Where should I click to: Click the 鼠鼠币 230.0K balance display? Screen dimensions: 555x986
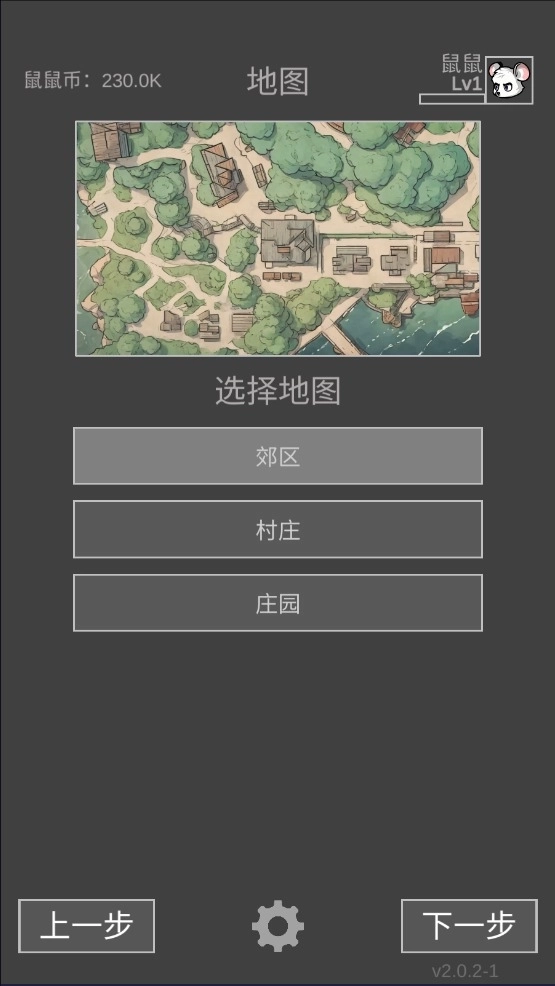[x=93, y=80]
